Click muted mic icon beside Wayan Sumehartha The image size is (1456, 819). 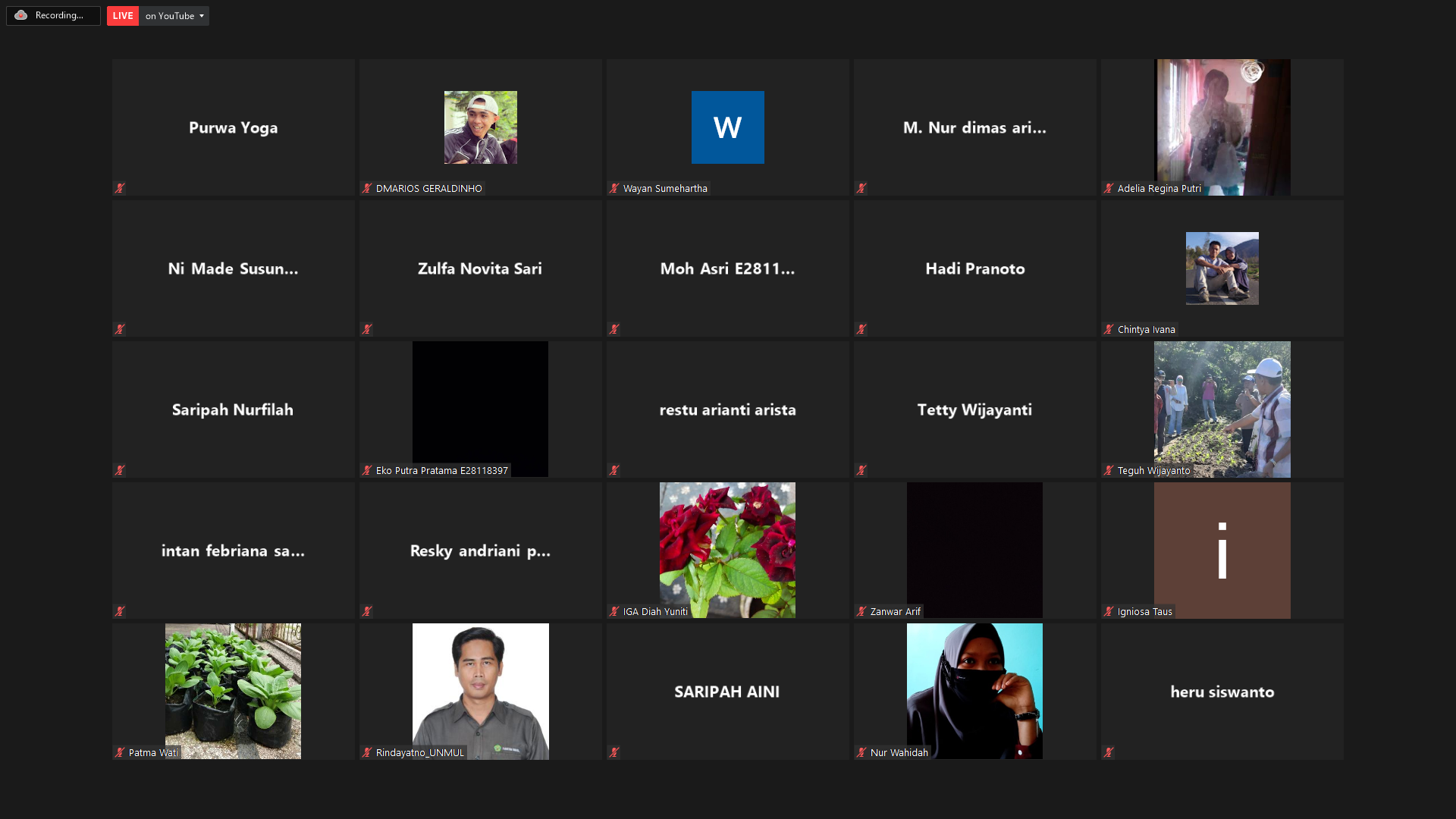pyautogui.click(x=614, y=188)
